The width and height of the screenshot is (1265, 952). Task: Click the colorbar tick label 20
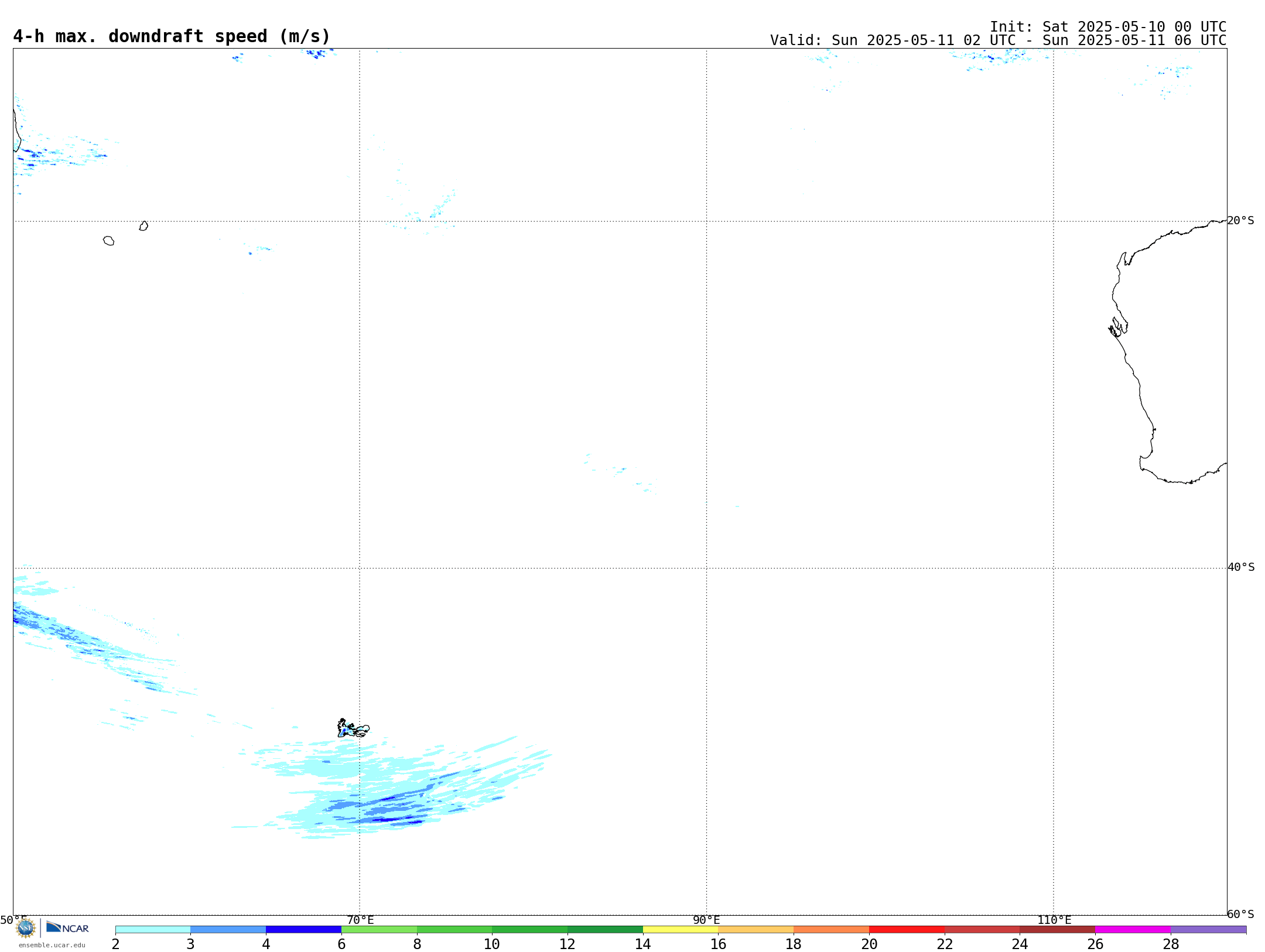(869, 944)
